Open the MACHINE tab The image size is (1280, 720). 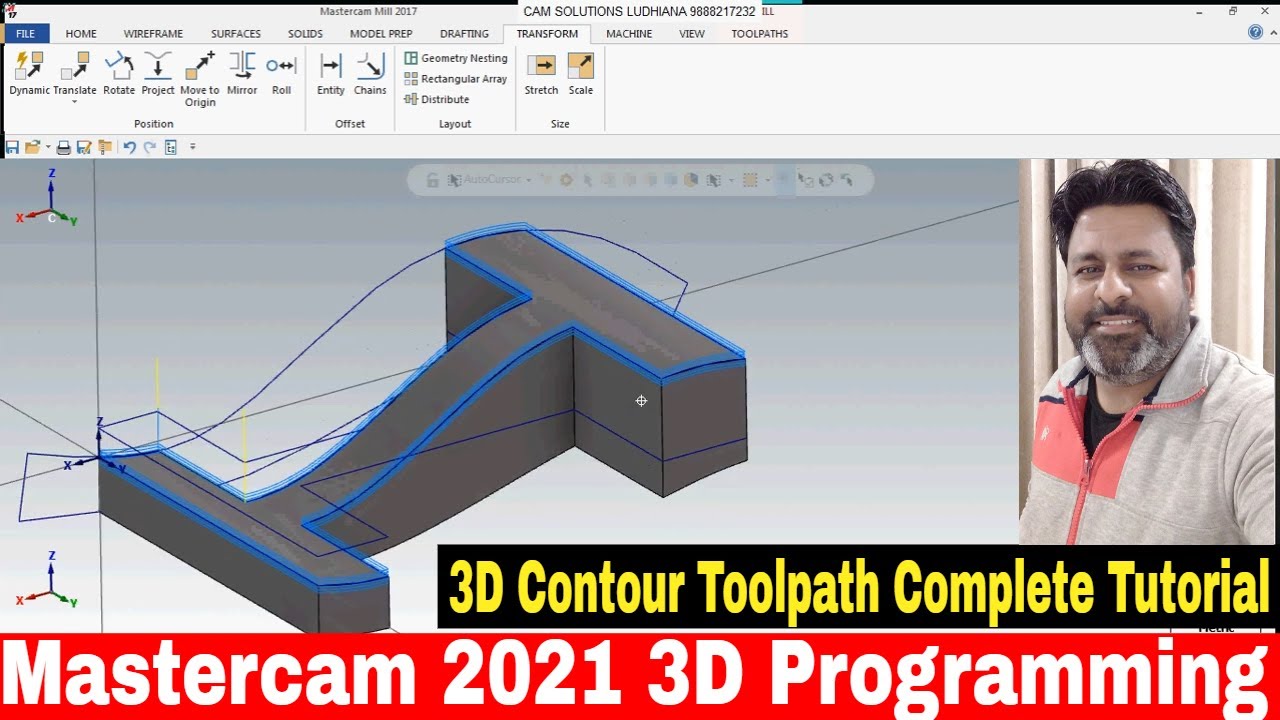[629, 33]
